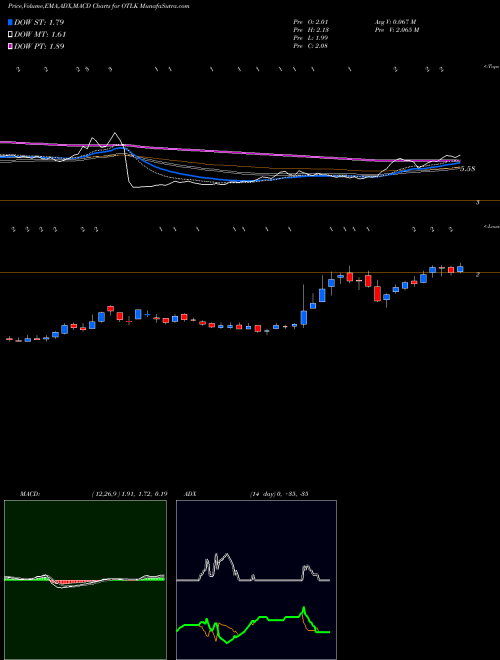Click the white DOW MT legend swatch

click(x=10, y=35)
